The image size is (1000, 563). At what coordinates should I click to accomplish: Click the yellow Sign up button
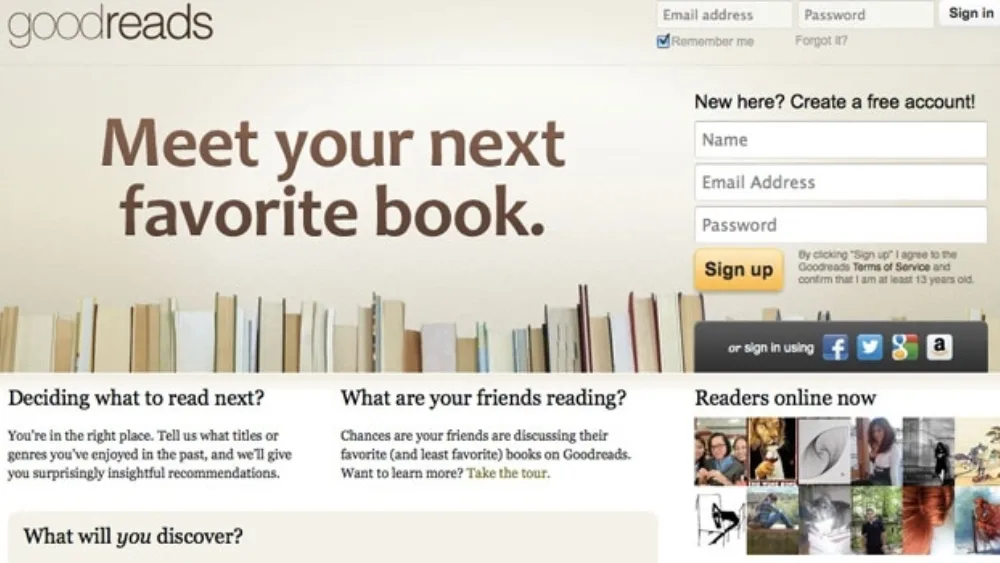739,270
